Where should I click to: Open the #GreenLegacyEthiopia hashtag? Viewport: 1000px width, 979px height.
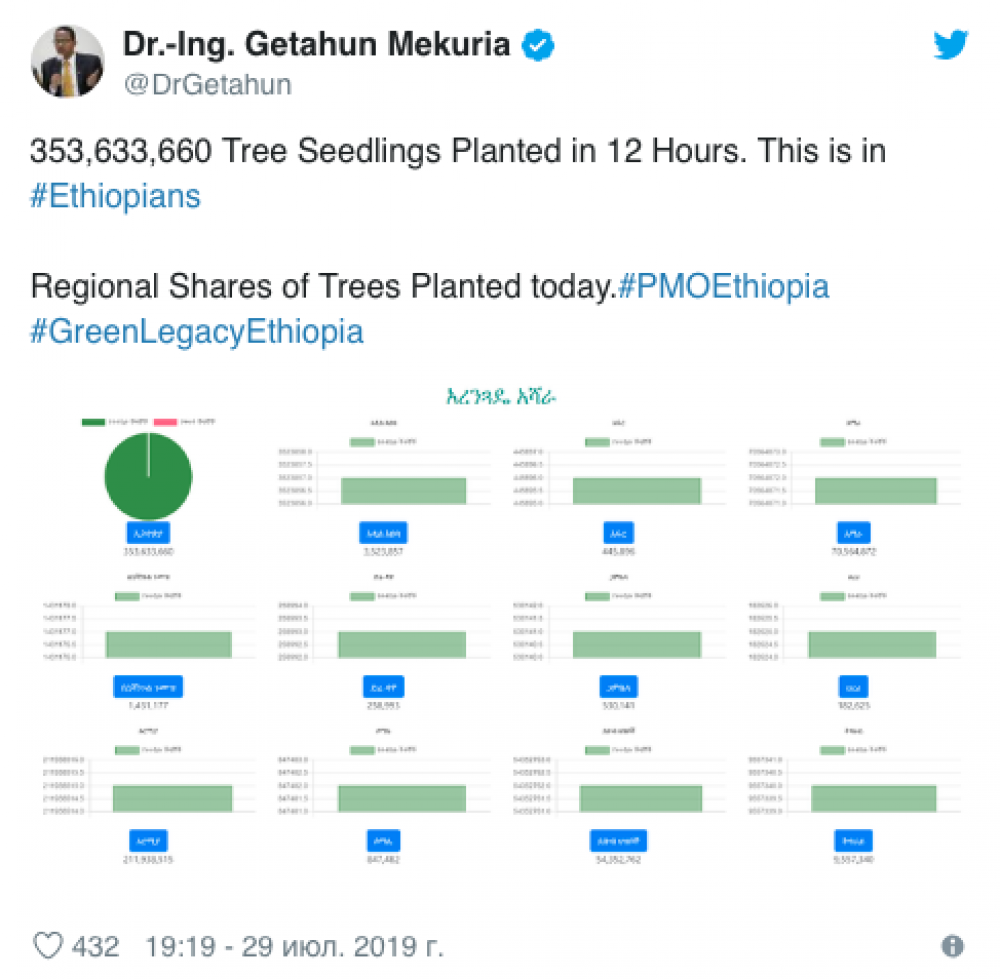click(x=197, y=332)
